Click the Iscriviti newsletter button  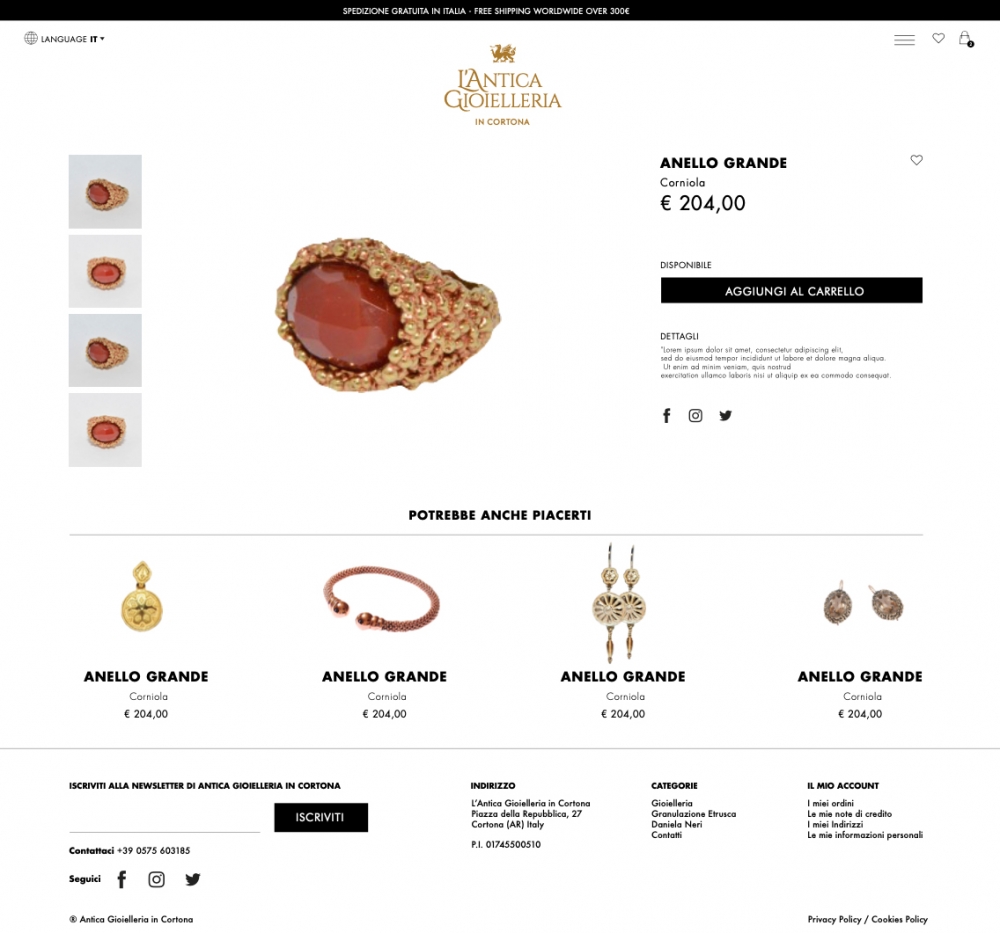pyautogui.click(x=321, y=818)
